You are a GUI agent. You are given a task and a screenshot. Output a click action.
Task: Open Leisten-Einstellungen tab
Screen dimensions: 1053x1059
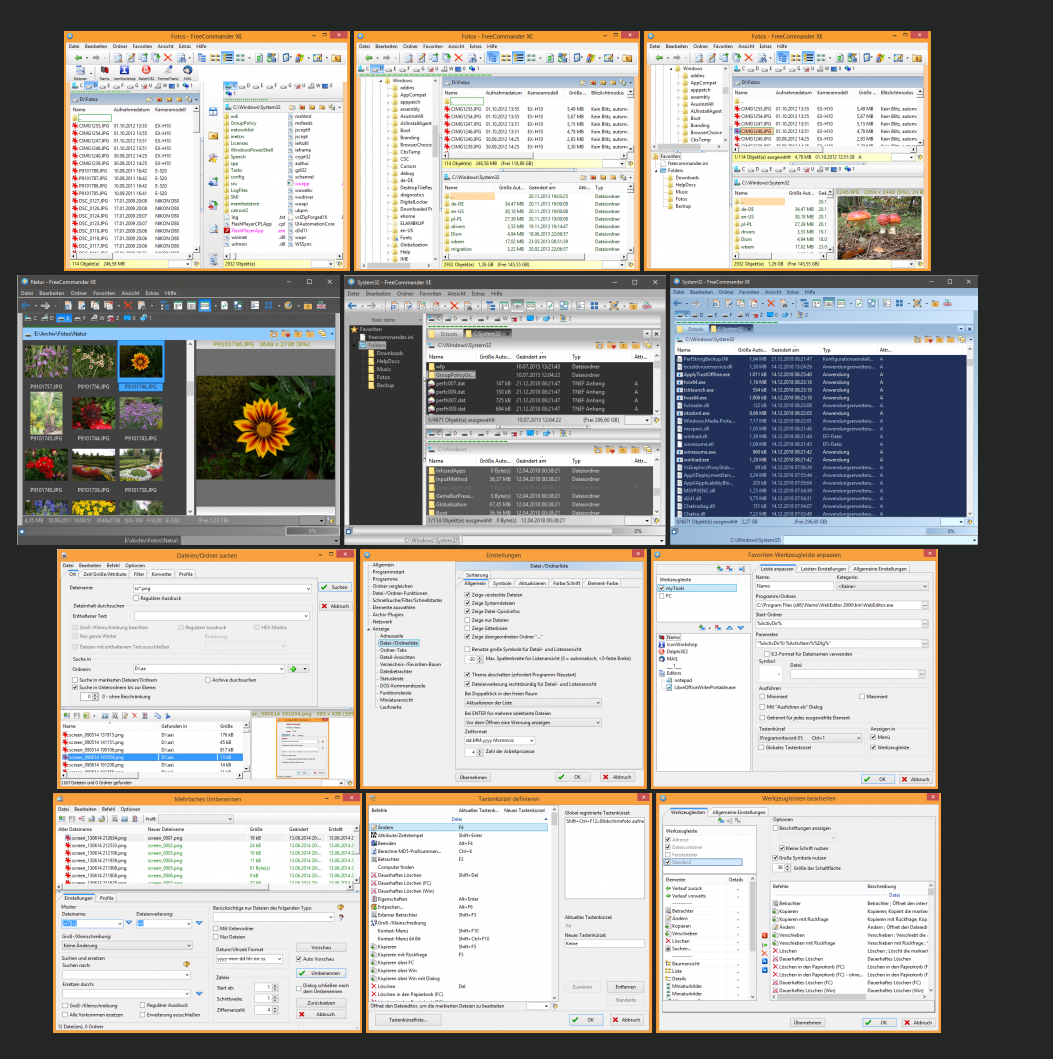(823, 569)
